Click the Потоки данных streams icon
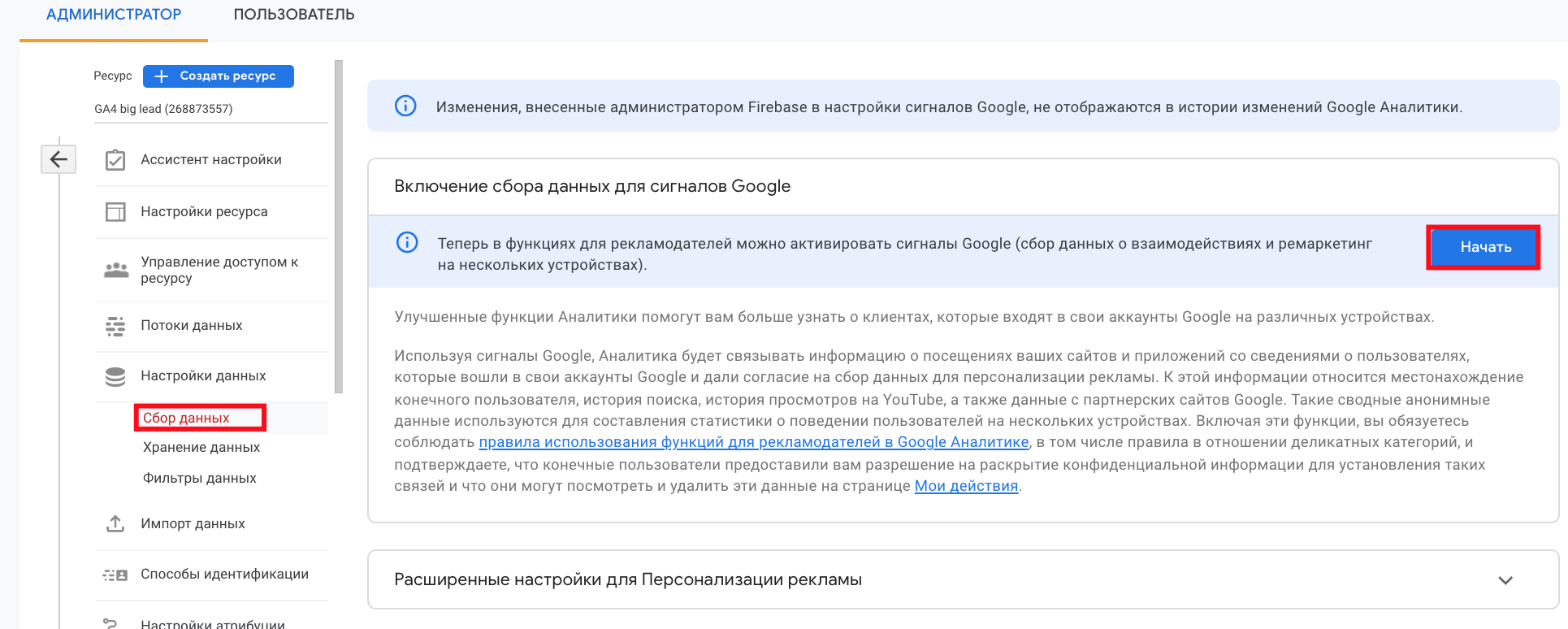Viewport: 1568px width, 629px height. (115, 326)
